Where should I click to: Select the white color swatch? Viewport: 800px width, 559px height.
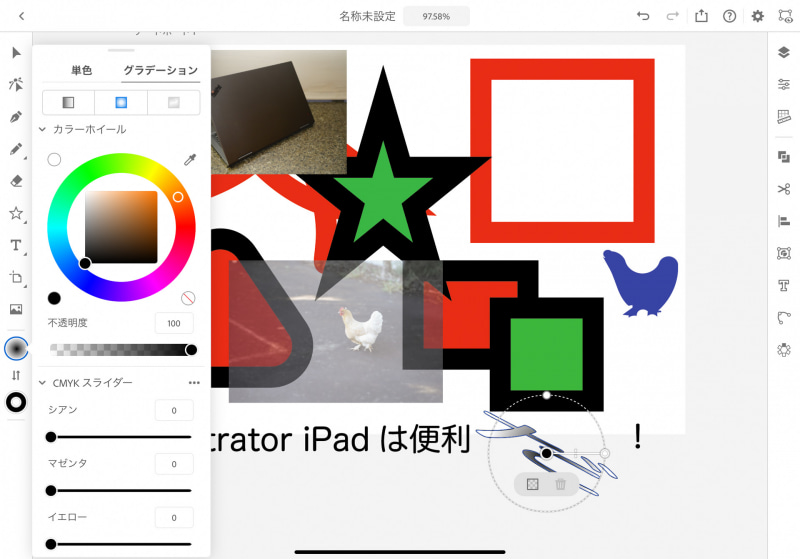click(x=54, y=160)
